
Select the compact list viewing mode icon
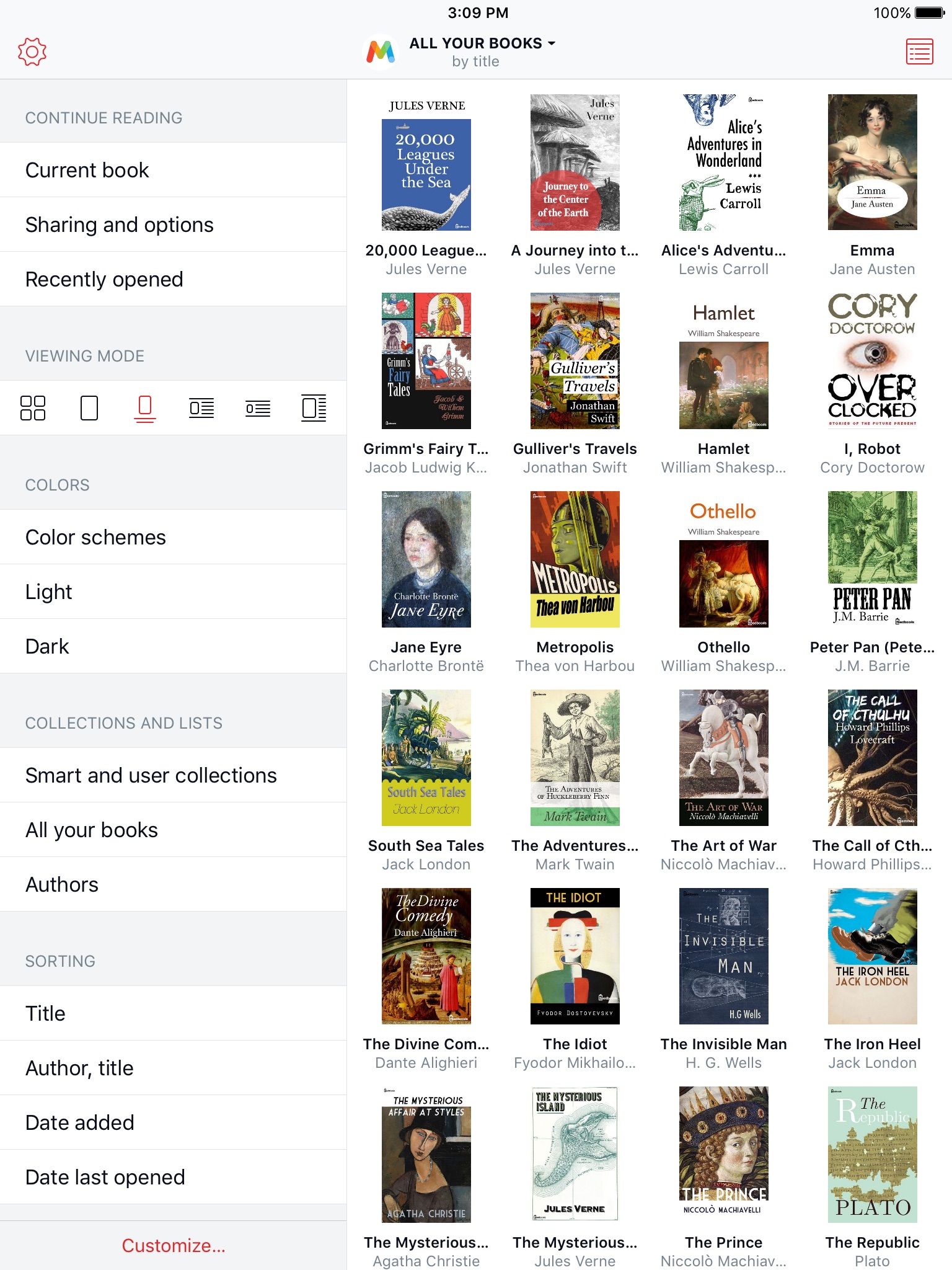click(x=258, y=408)
